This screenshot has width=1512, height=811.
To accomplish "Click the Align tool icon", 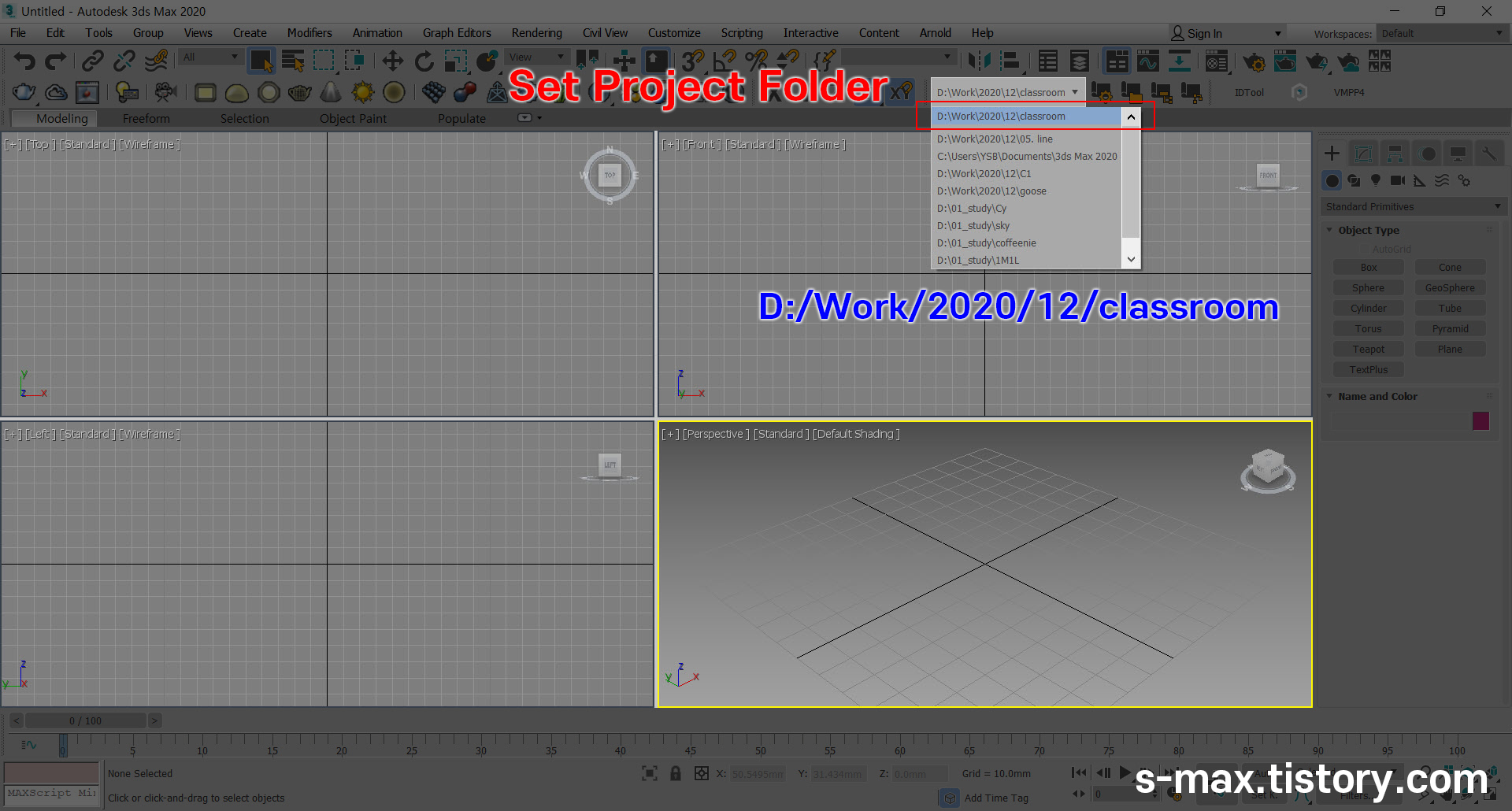I will tap(1010, 61).
